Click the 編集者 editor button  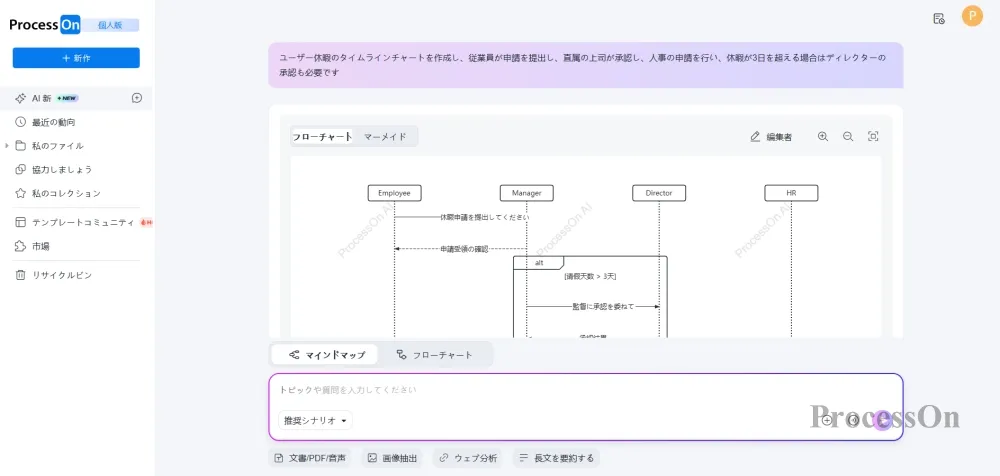point(771,137)
